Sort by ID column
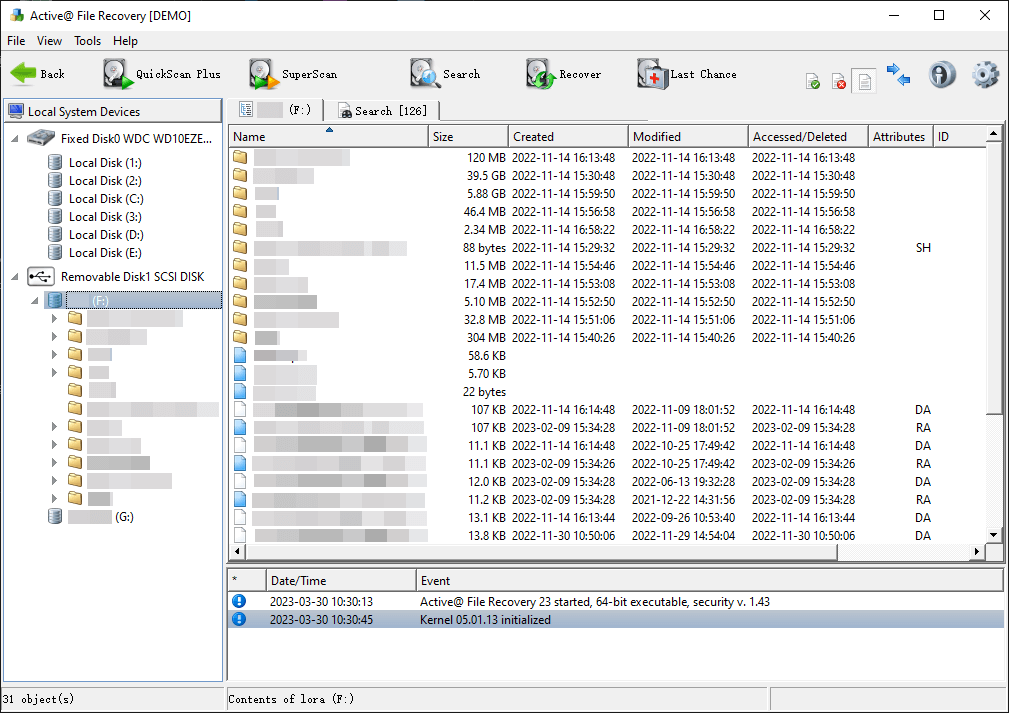Screen dimensions: 1009x713 [x=959, y=136]
